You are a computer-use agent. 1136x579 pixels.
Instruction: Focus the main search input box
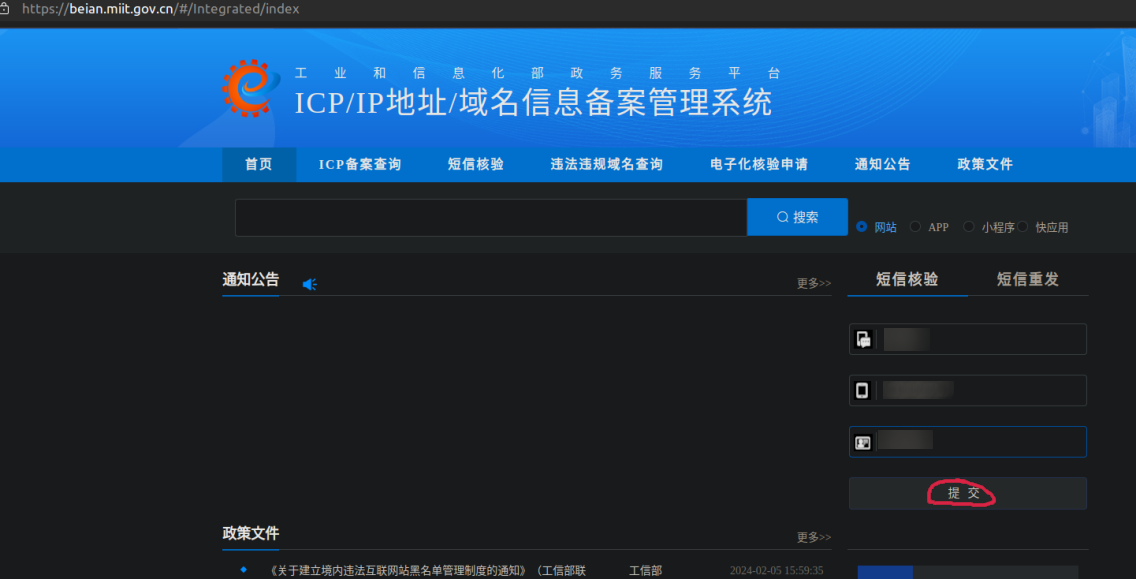point(491,217)
